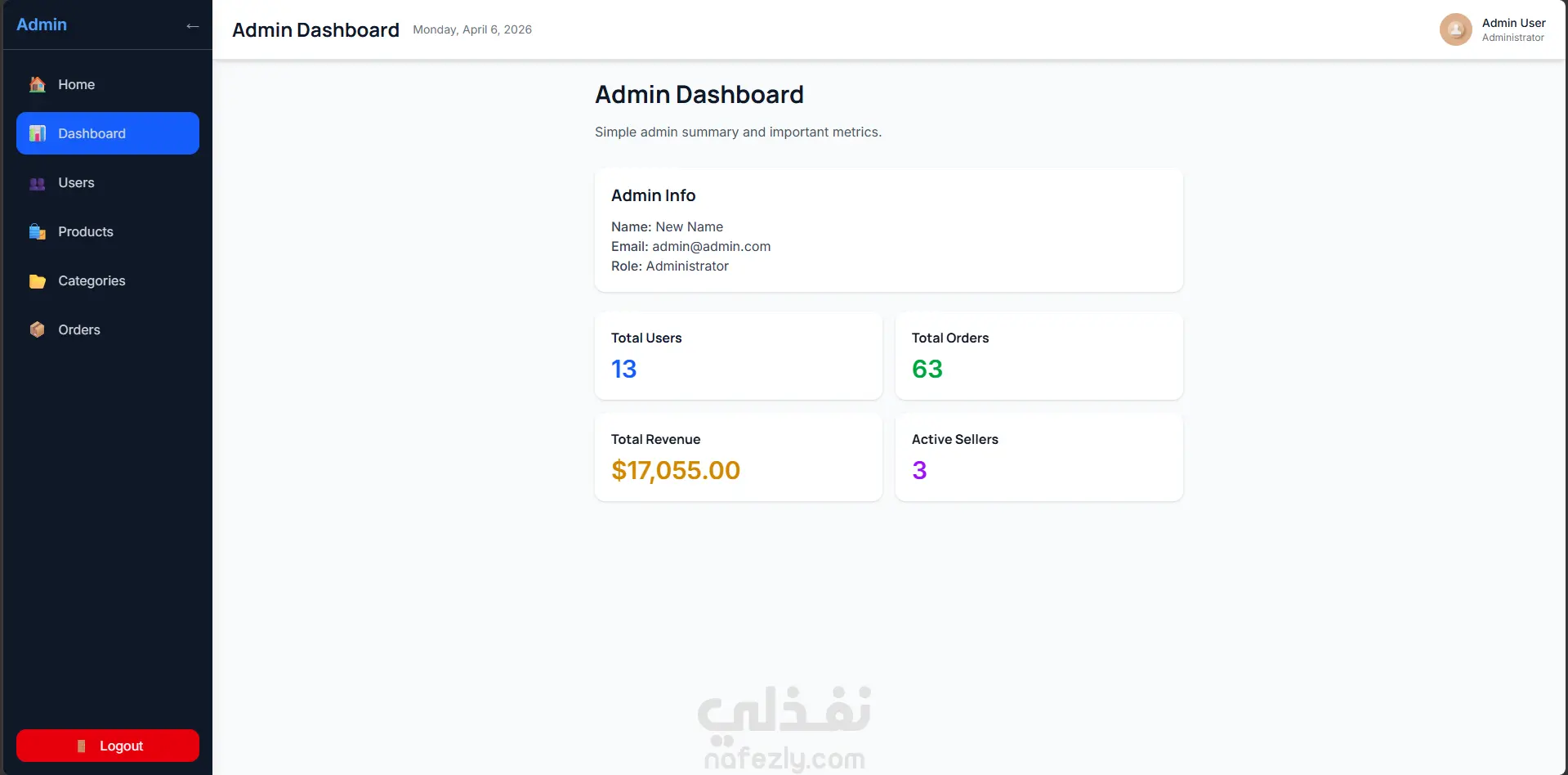Collapse the sidebar with the arrow
Viewport: 1568px width, 775px height.
193,26
